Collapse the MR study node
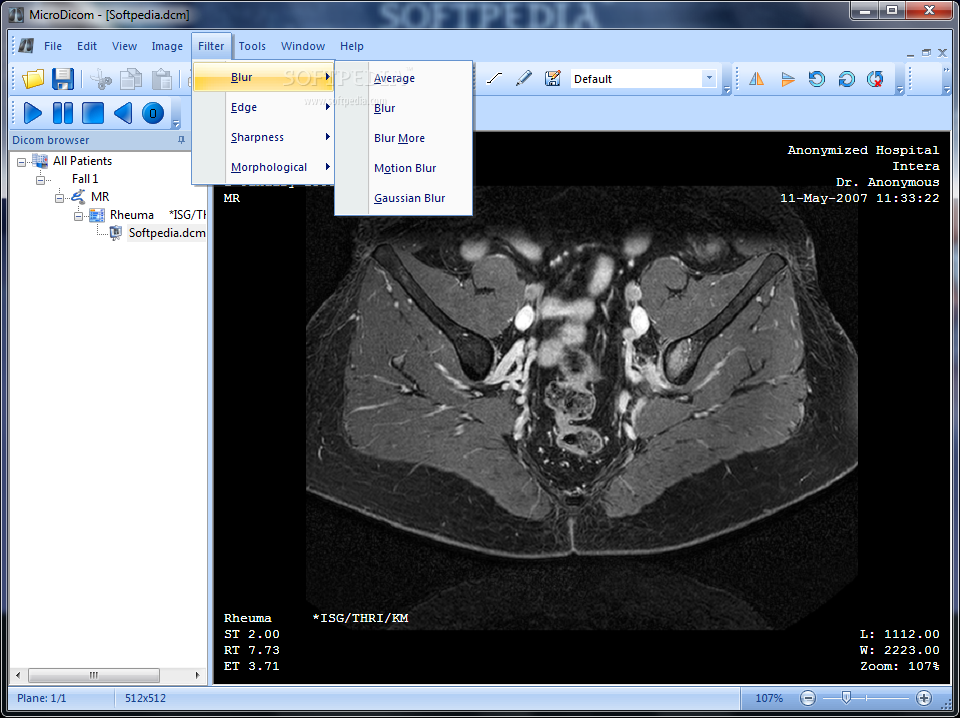The height and width of the screenshot is (718, 960). coord(59,197)
